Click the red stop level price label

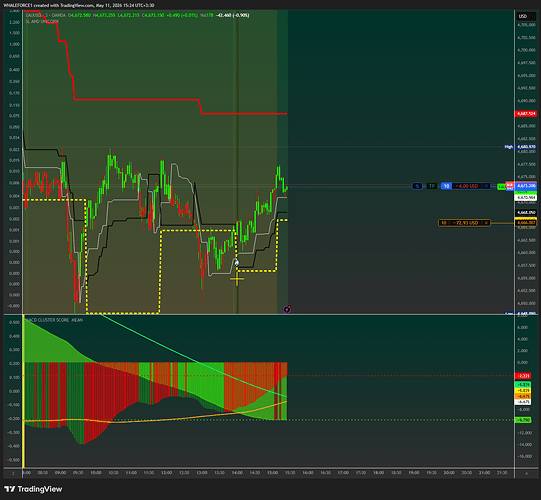coord(525,114)
